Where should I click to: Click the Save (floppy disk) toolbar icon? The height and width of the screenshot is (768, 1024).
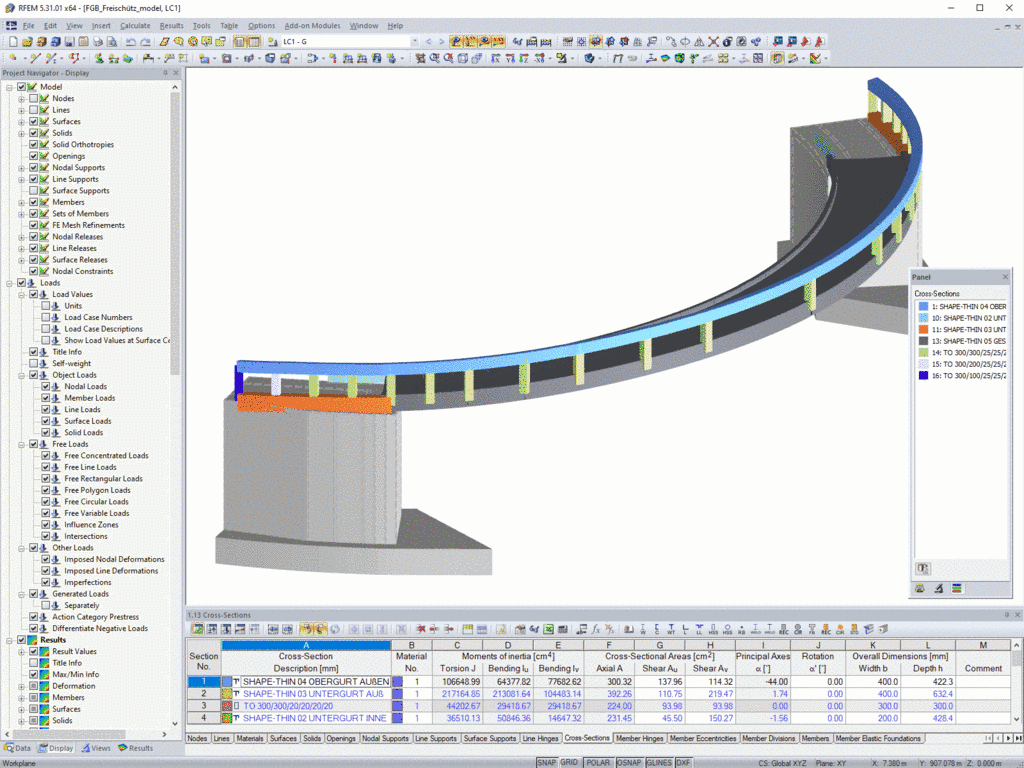(x=69, y=42)
